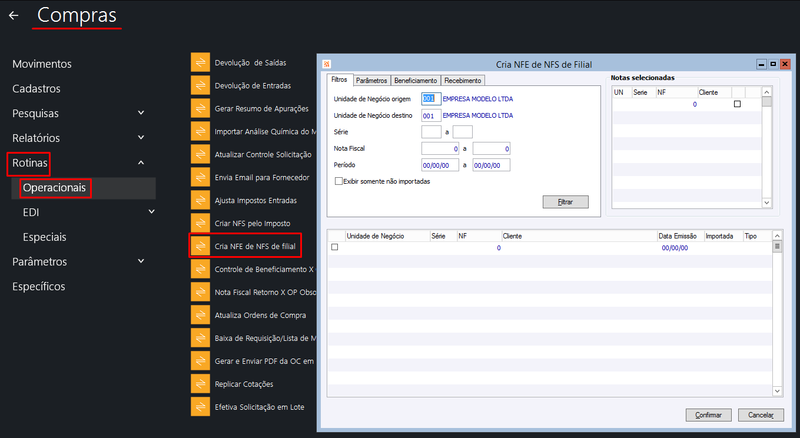
Task: Click the Cancelar button
Action: [x=761, y=415]
